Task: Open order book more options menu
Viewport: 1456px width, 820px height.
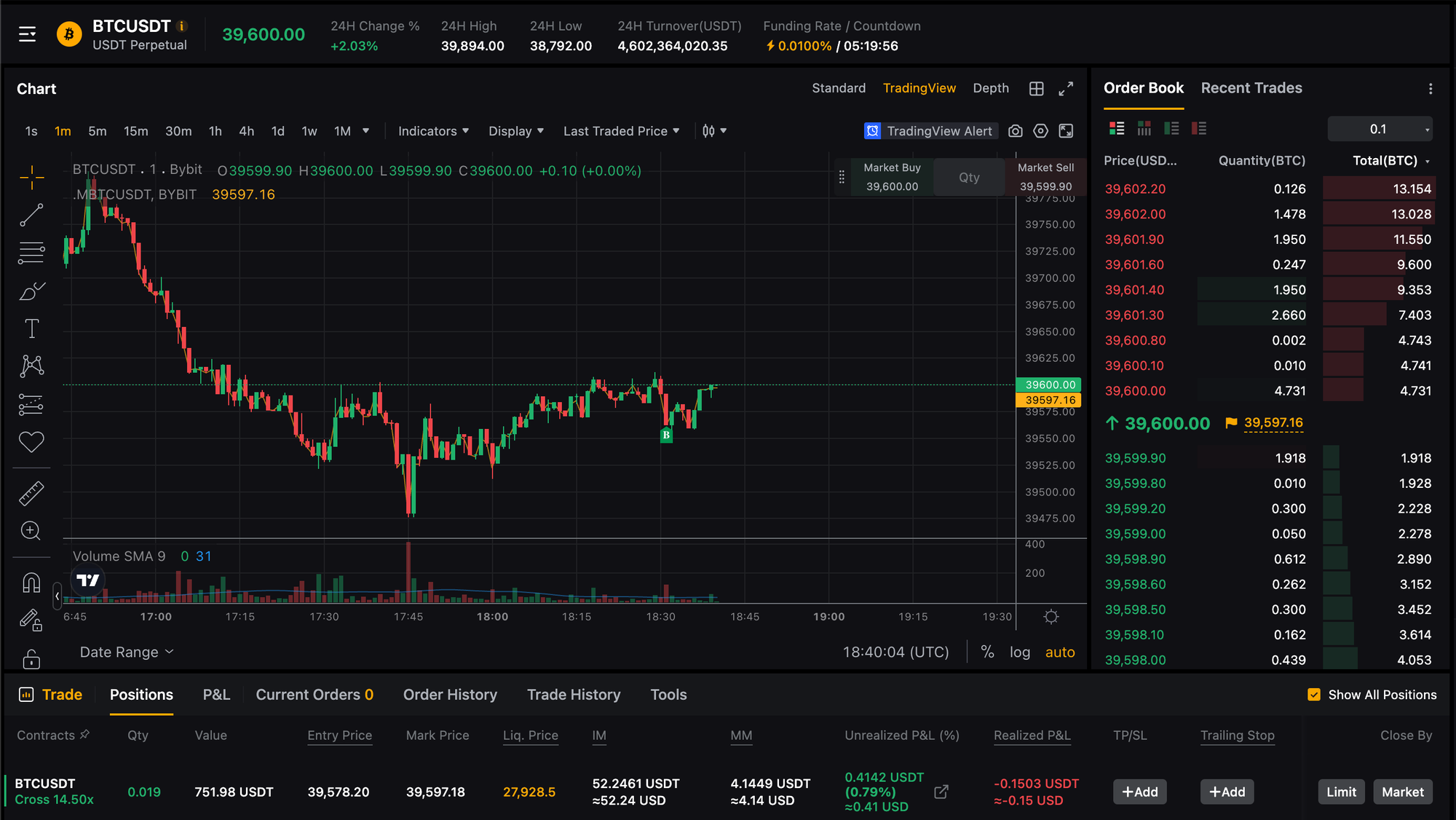Action: pyautogui.click(x=1431, y=89)
